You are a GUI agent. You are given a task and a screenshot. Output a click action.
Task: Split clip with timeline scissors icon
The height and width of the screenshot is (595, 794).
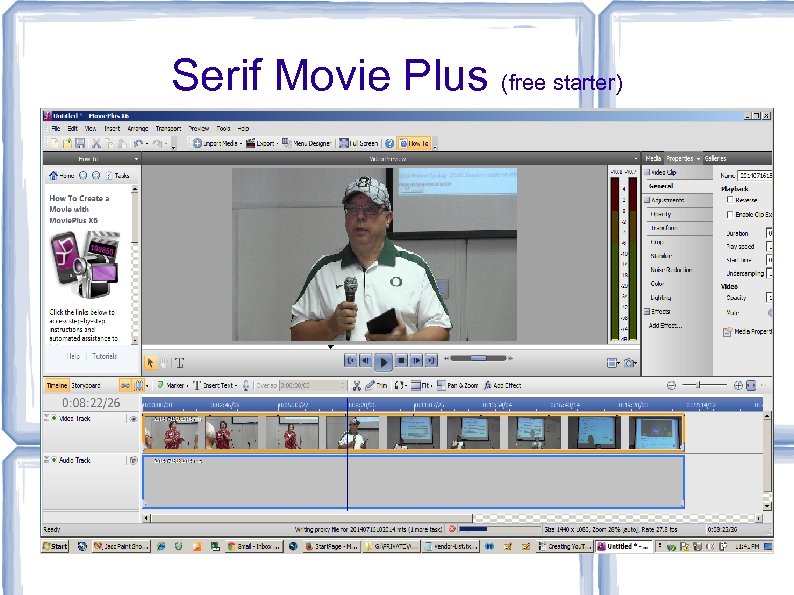[357, 386]
